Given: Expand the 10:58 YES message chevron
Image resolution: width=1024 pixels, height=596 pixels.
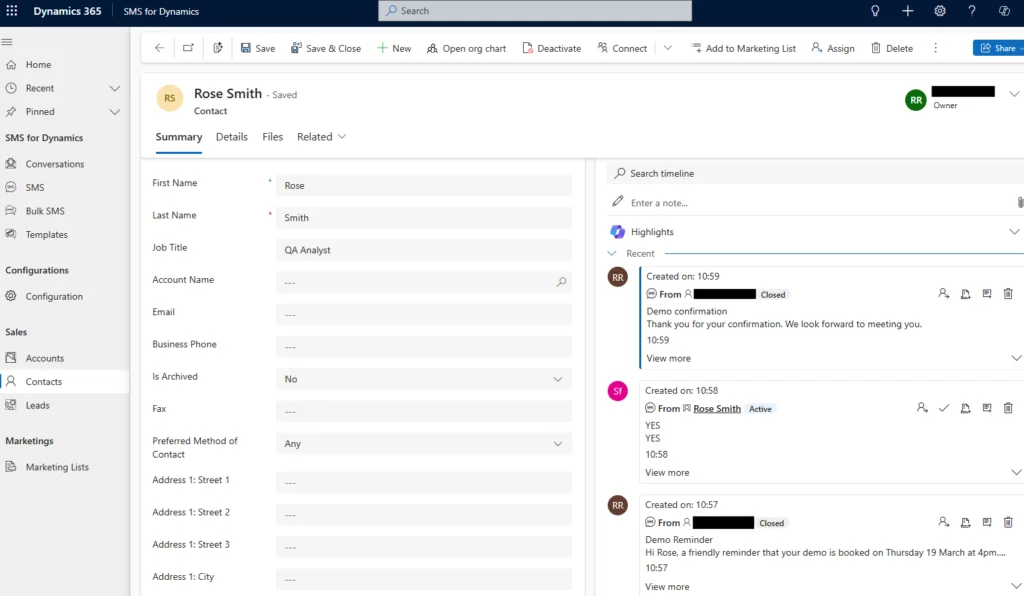Looking at the screenshot, I should (x=1016, y=472).
